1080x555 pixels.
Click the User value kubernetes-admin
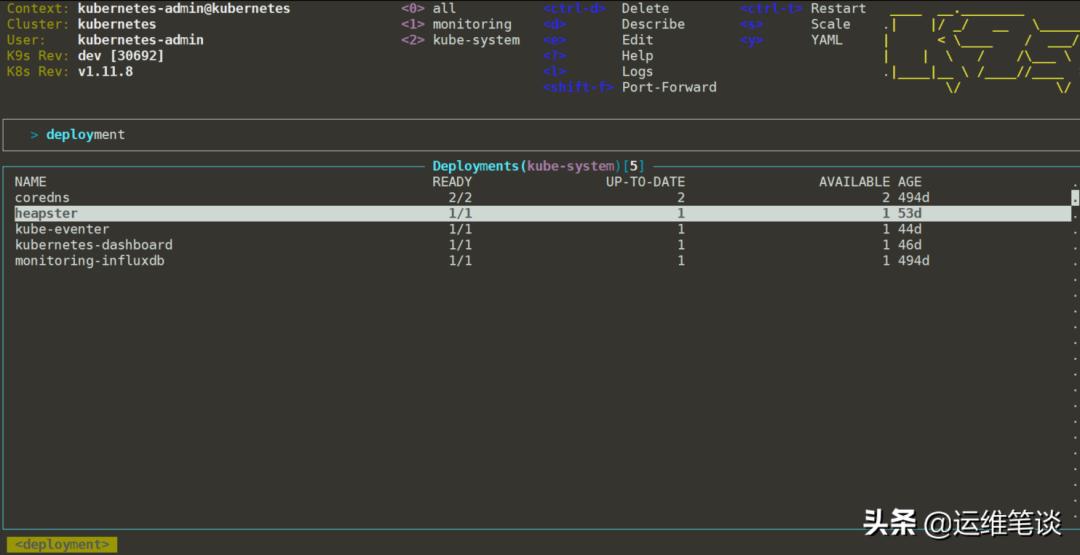(141, 40)
